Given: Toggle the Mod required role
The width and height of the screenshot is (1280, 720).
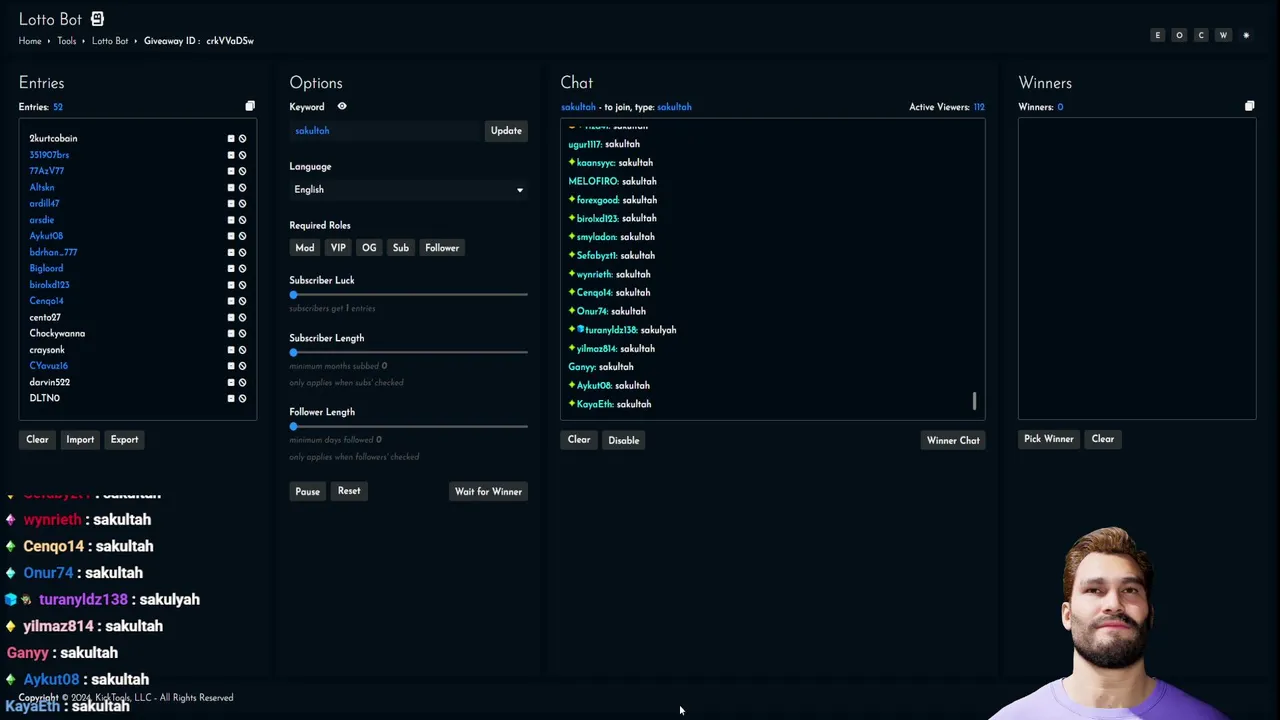Looking at the screenshot, I should (305, 248).
